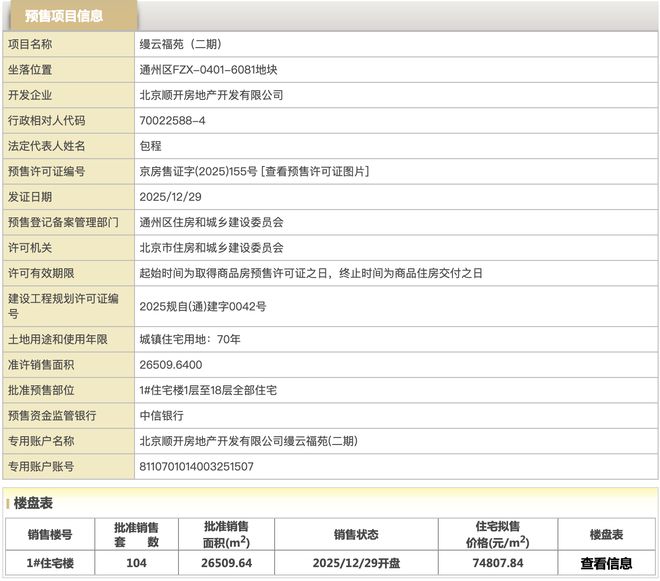The image size is (660, 581).
Task: Click the issue date 2025/12/29 value
Action: point(172,197)
